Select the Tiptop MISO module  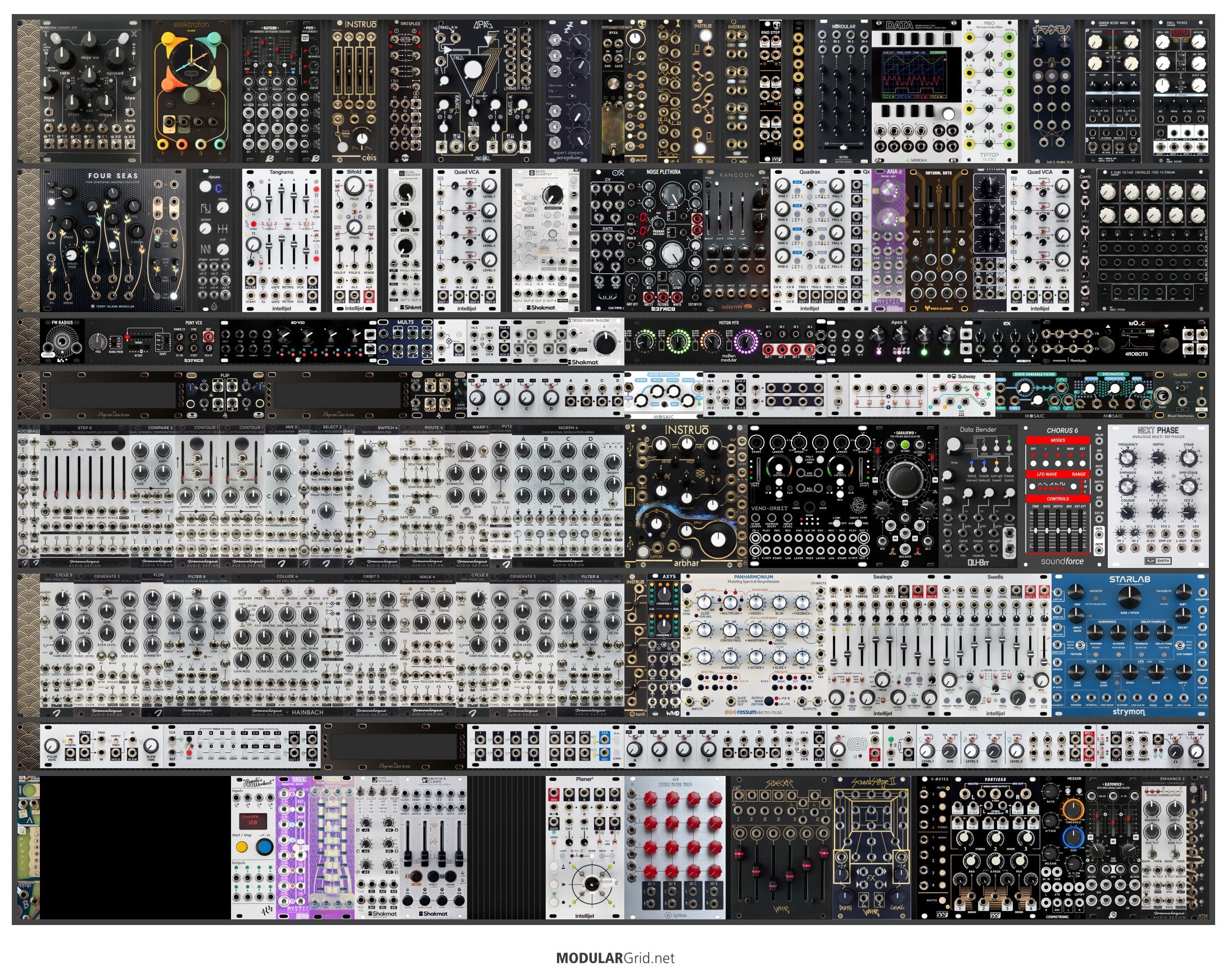pos(990,92)
